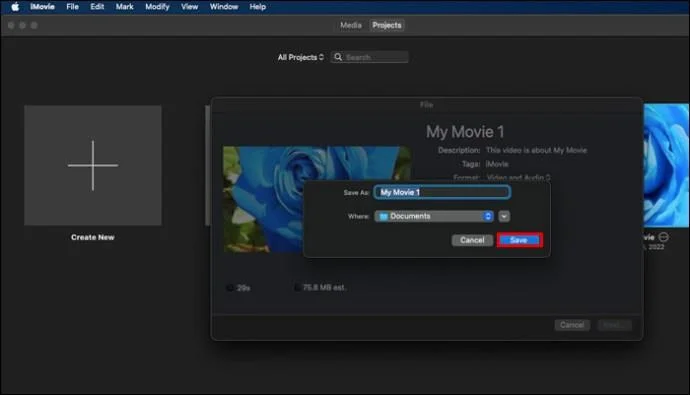The height and width of the screenshot is (395, 690).
Task: Click the Save button
Action: [x=519, y=240]
